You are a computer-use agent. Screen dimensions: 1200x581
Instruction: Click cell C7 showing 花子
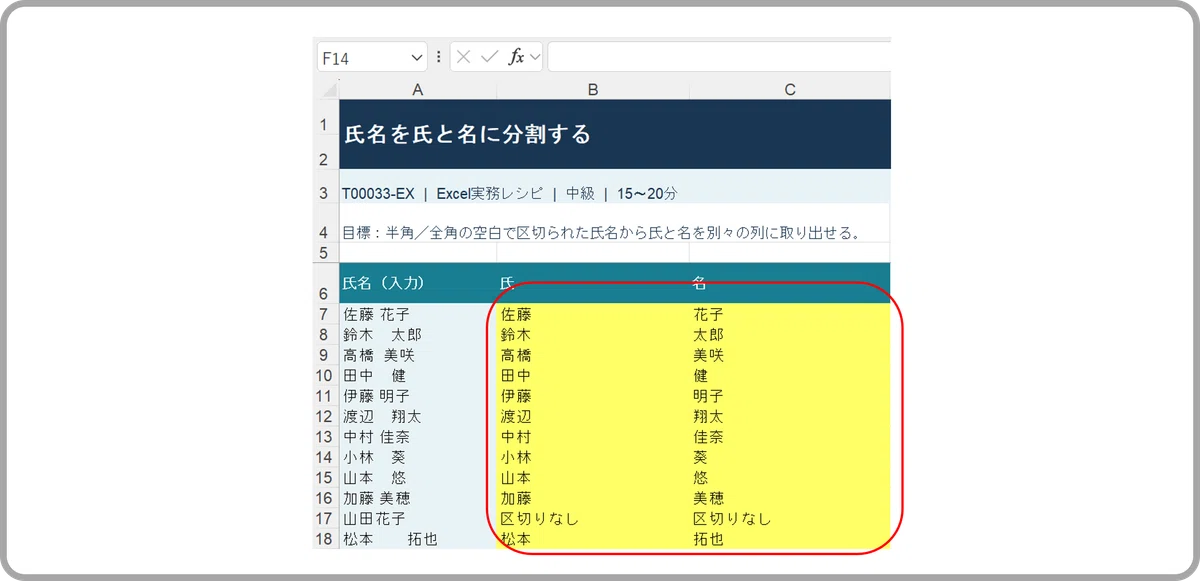(x=790, y=314)
